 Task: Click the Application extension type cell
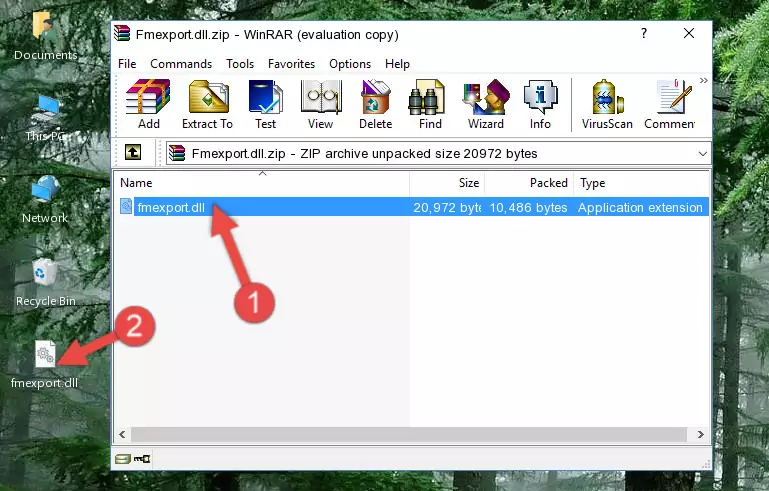[640, 207]
